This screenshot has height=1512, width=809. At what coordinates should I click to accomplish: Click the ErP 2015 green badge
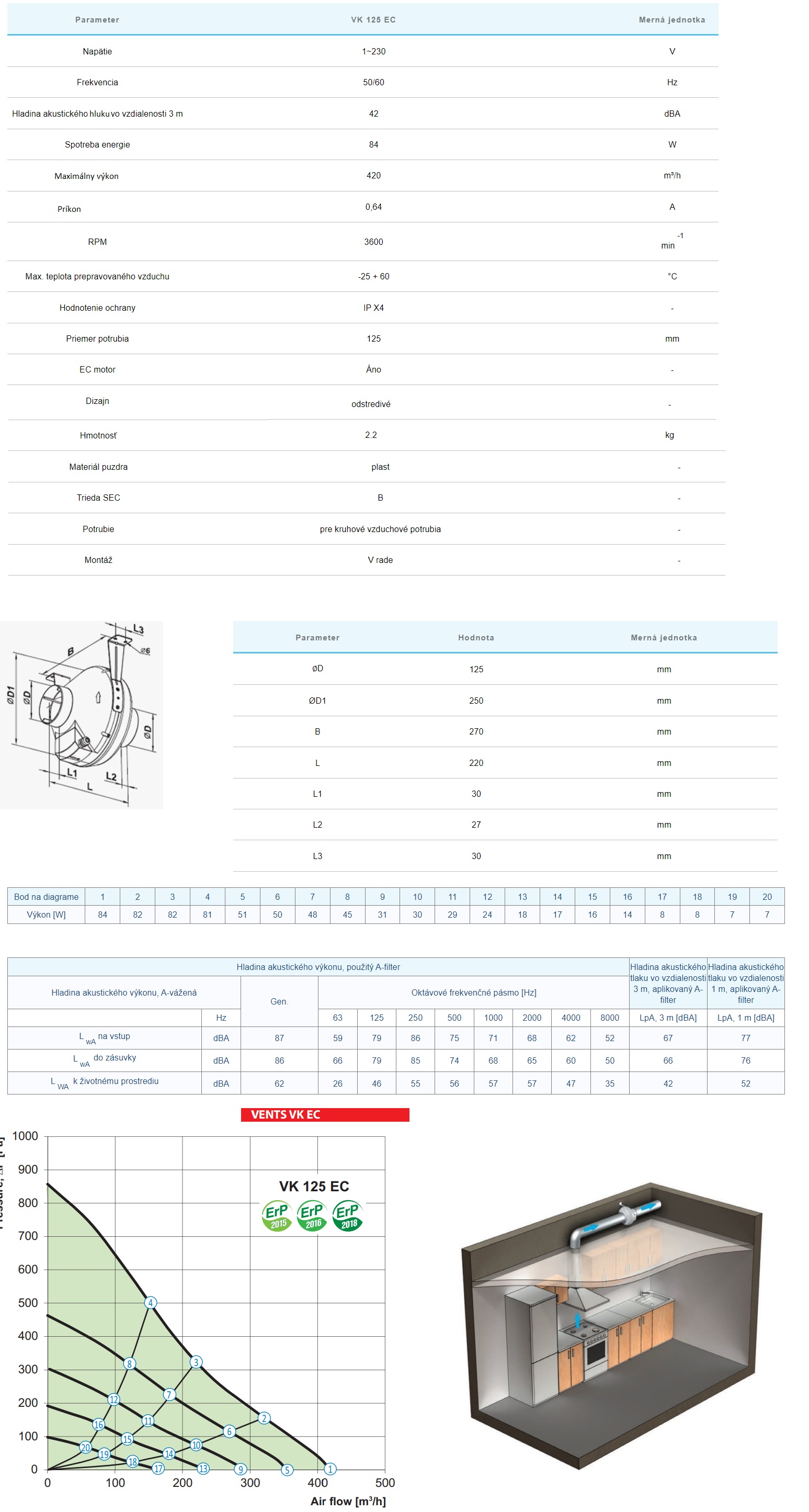click(x=277, y=1215)
